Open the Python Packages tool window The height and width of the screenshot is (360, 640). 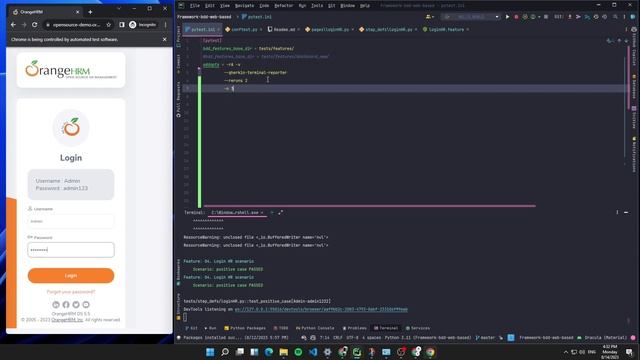coord(245,328)
